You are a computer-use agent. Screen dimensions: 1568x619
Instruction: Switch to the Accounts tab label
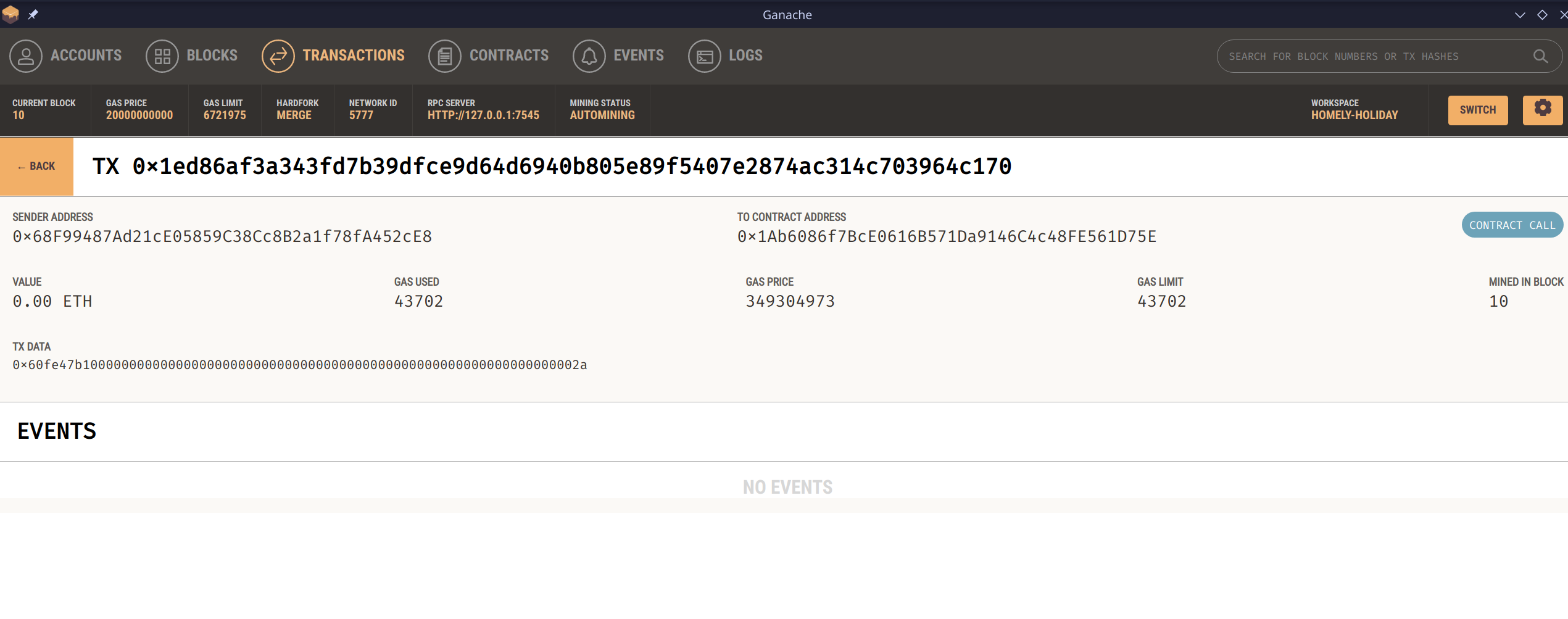coord(86,56)
